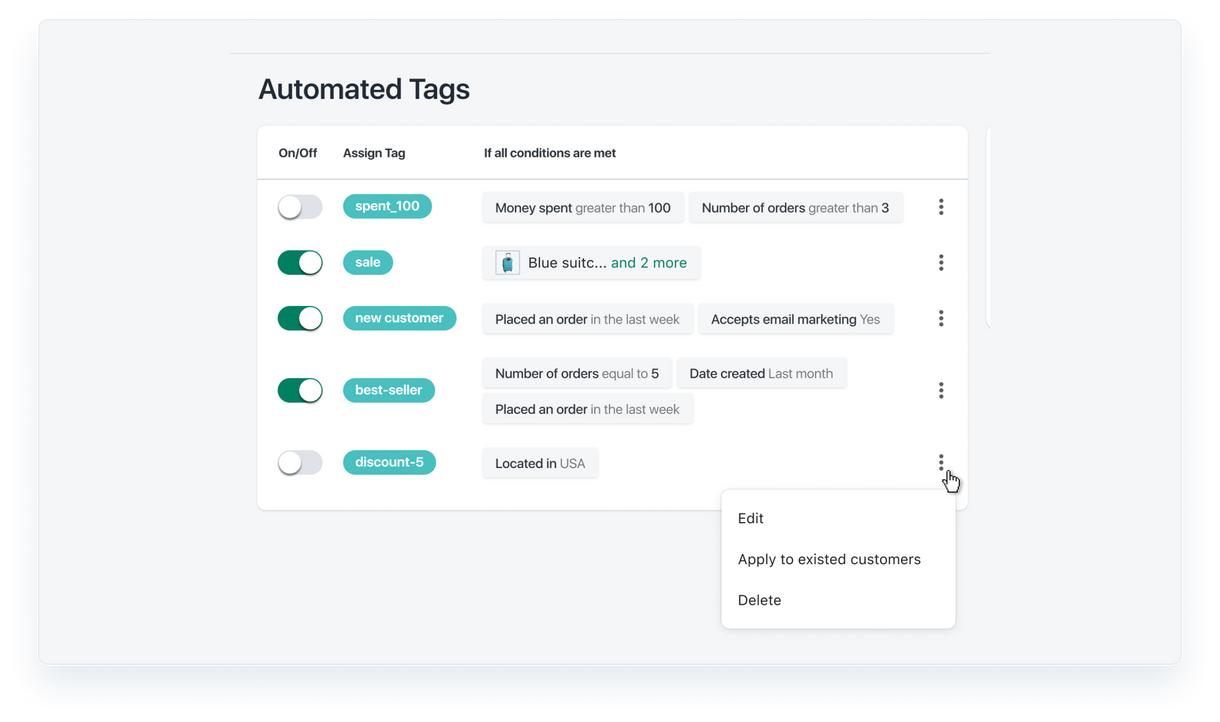Open the three-dot menu for spent_100 row

[940, 207]
